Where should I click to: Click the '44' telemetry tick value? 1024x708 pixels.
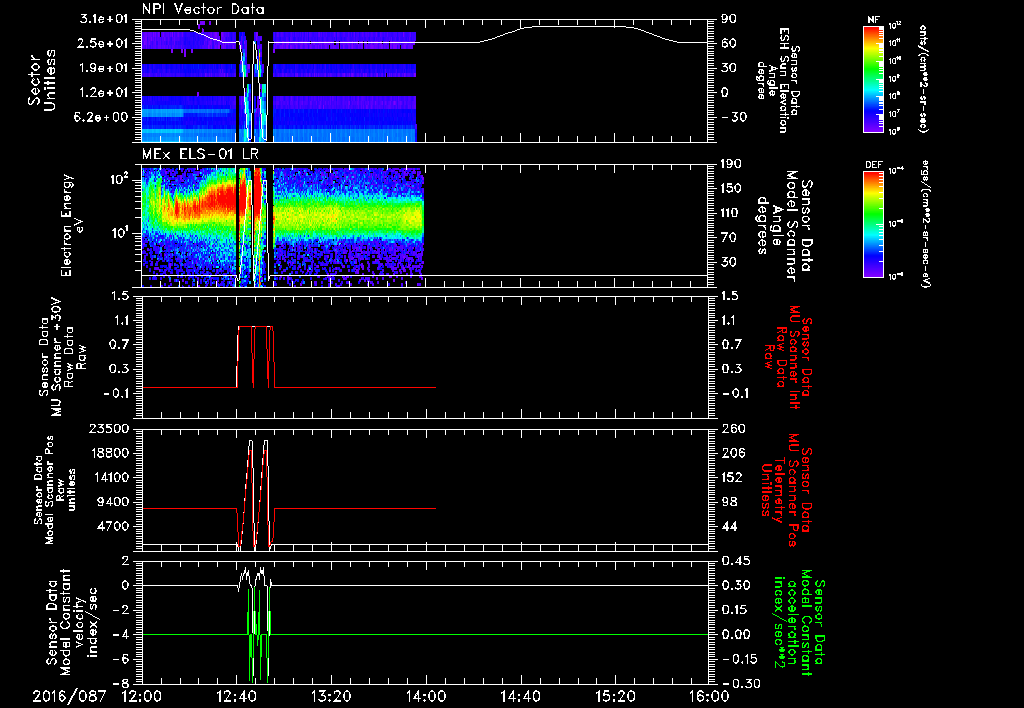click(x=731, y=526)
